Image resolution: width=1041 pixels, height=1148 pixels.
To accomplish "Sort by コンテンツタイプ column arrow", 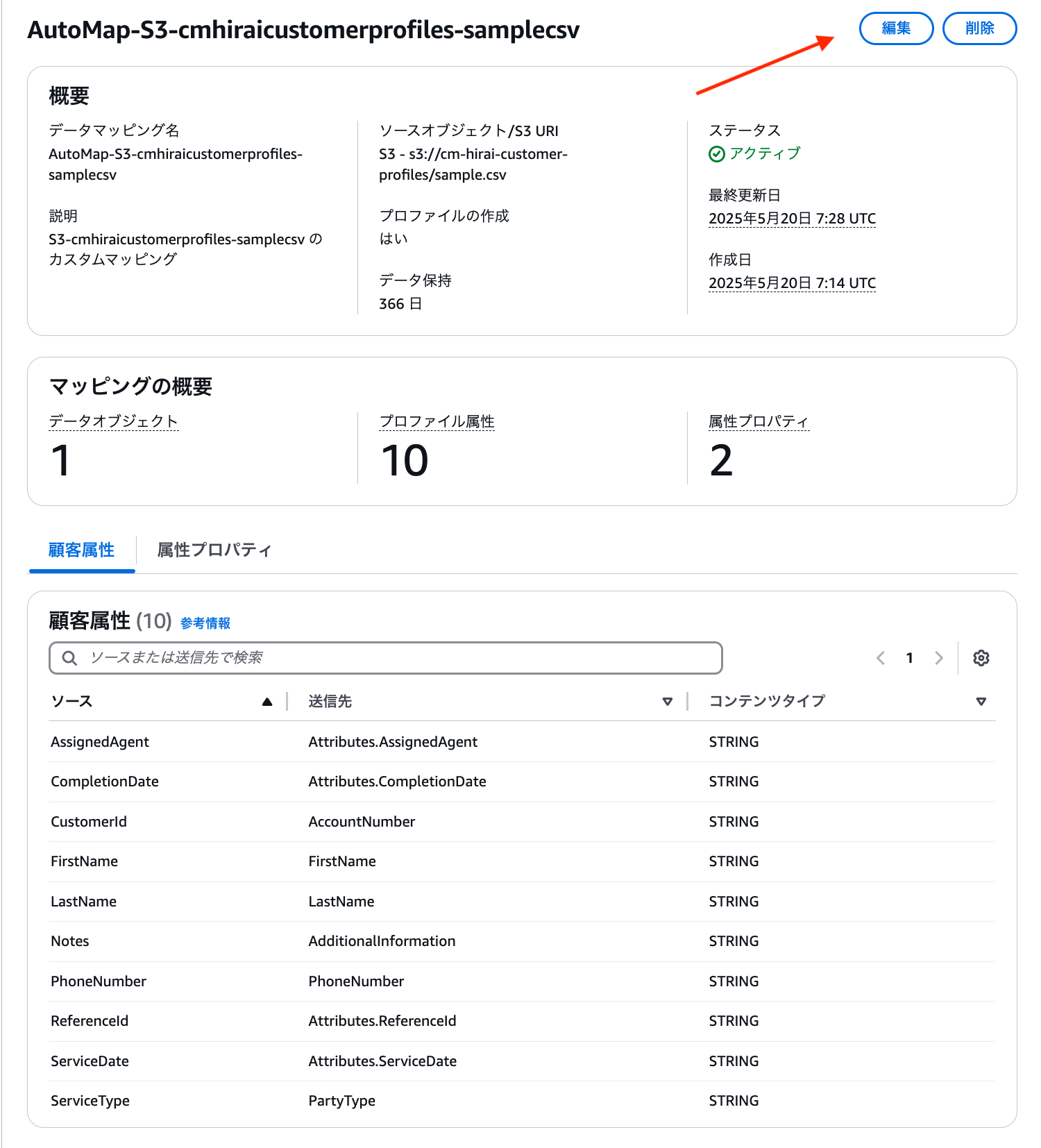I will point(981,702).
